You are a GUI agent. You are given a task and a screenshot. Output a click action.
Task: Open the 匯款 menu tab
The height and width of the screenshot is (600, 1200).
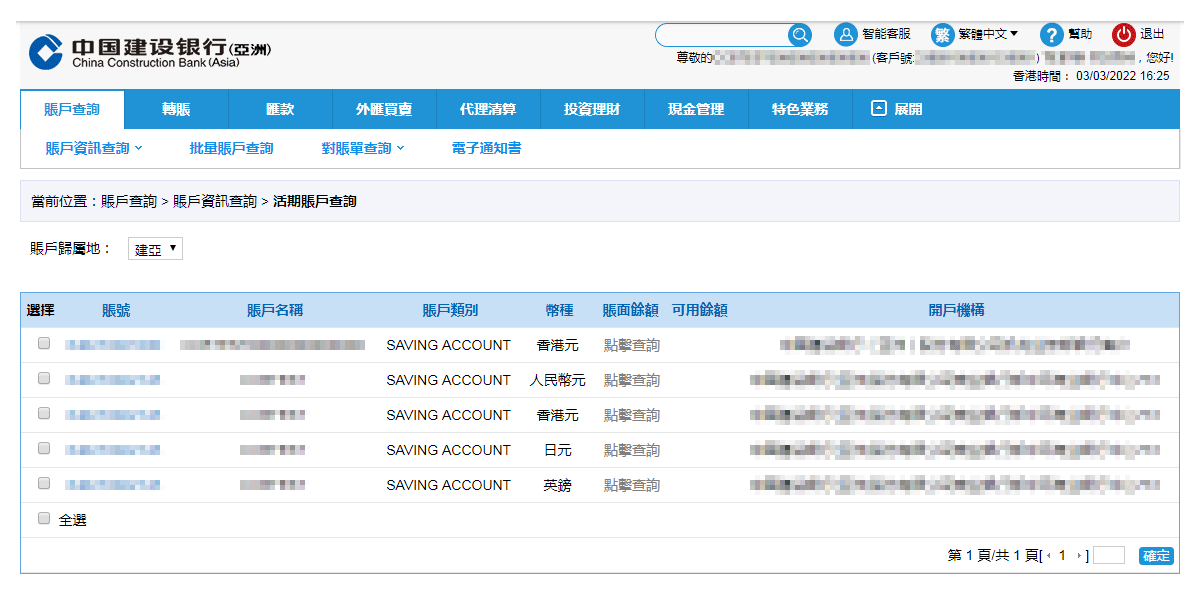[x=280, y=109]
